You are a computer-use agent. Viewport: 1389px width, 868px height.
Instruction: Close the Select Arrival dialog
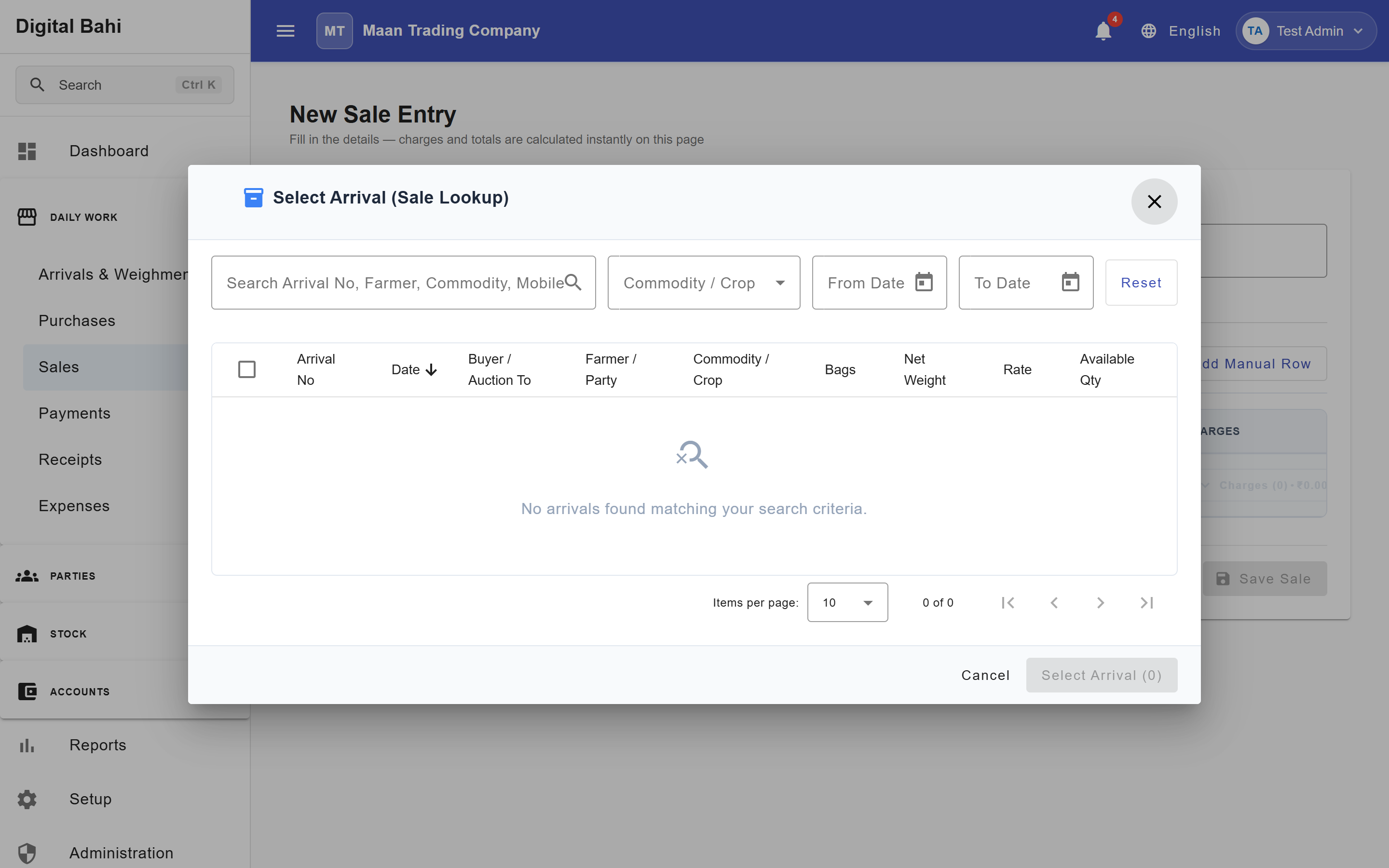pos(1154,202)
